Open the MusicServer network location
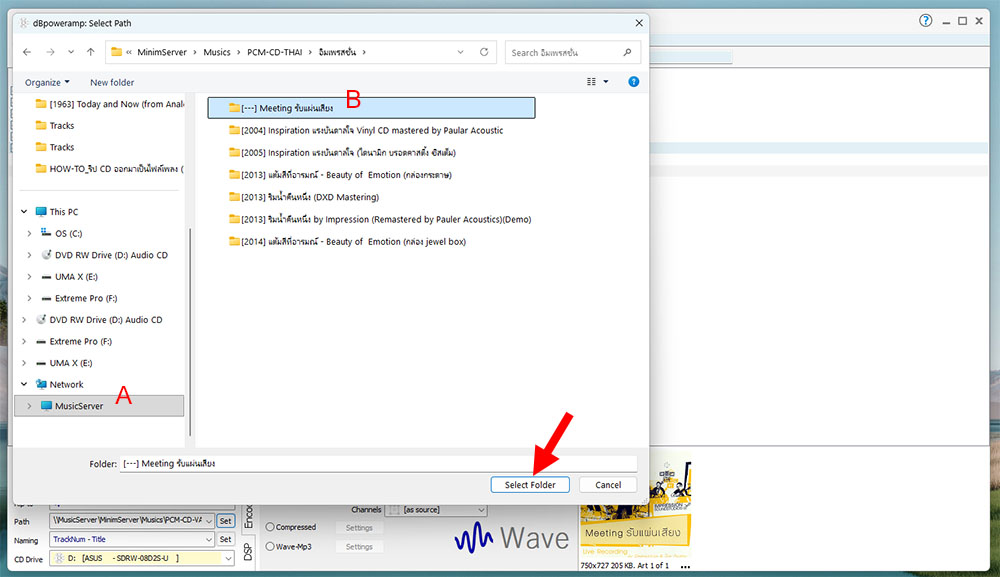The image size is (1000, 577). pyautogui.click(x=78, y=406)
